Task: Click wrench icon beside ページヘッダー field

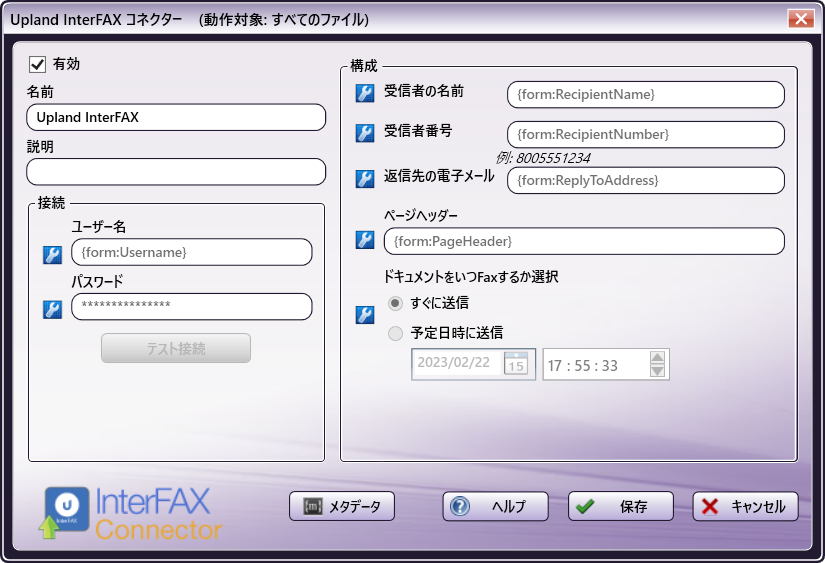Action: point(365,240)
